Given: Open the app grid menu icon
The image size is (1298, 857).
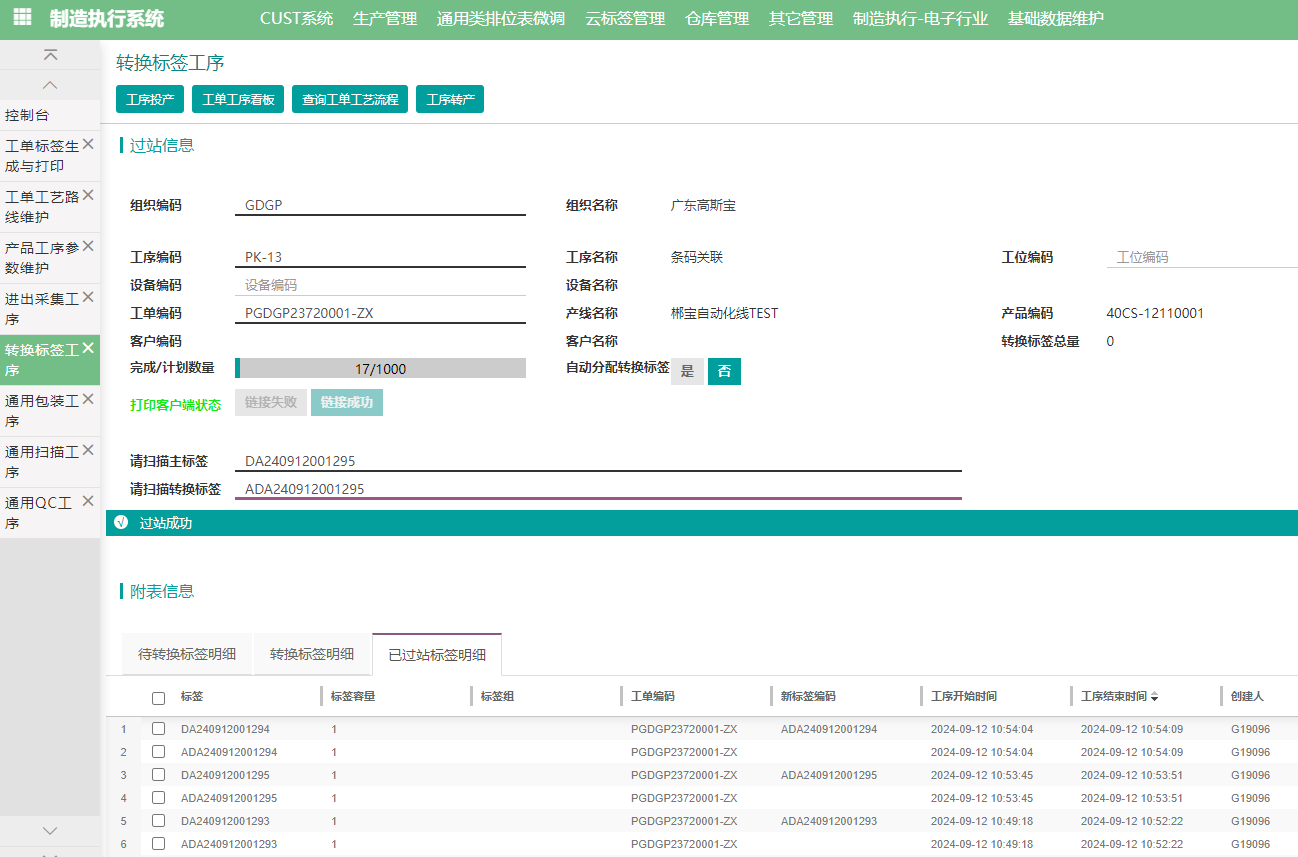Looking at the screenshot, I should coord(22,18).
